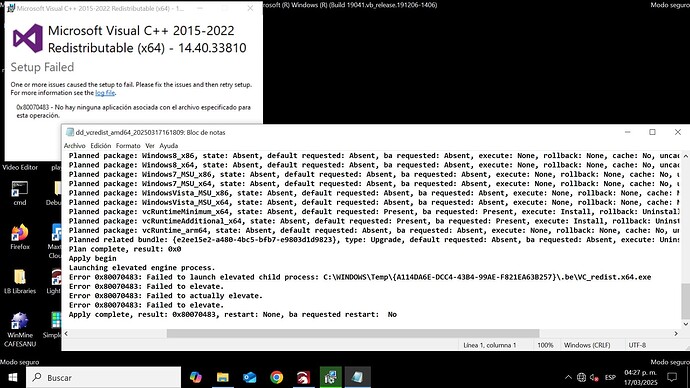Click the Visual Studio logo in setup dialog
This screenshot has width=690, height=388.
click(28, 38)
